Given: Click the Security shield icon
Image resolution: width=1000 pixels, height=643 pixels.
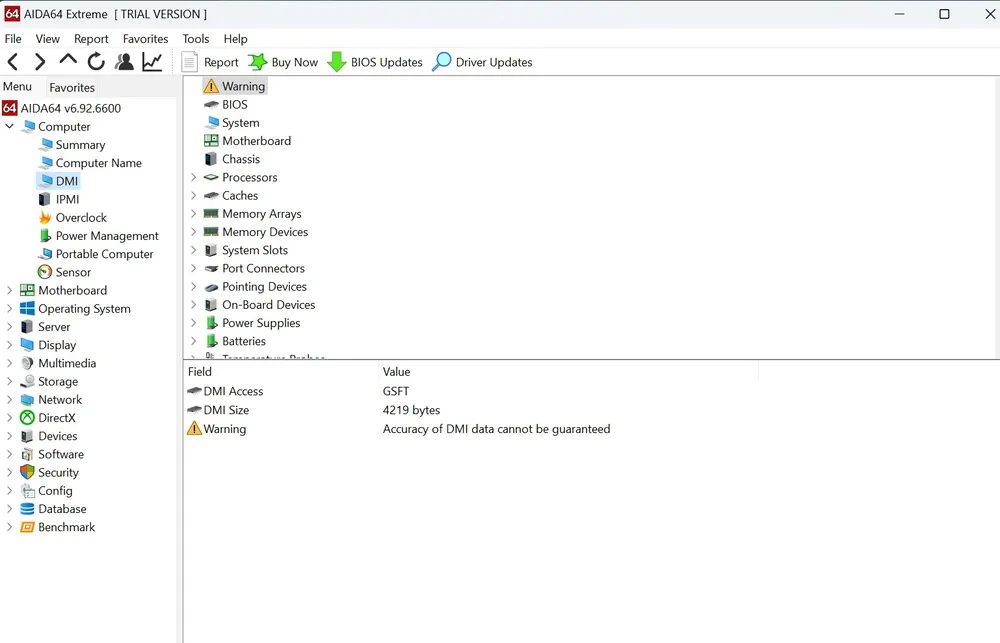Looking at the screenshot, I should (27, 473).
